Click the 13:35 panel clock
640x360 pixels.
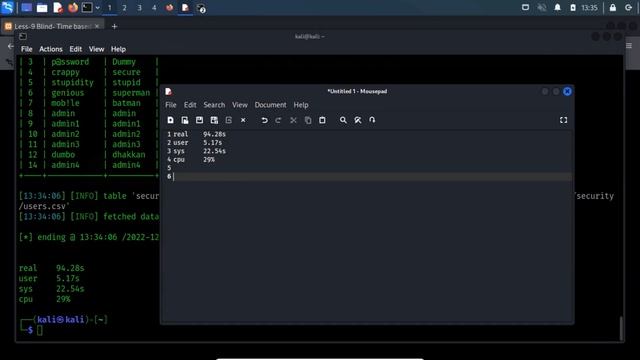click(x=589, y=8)
